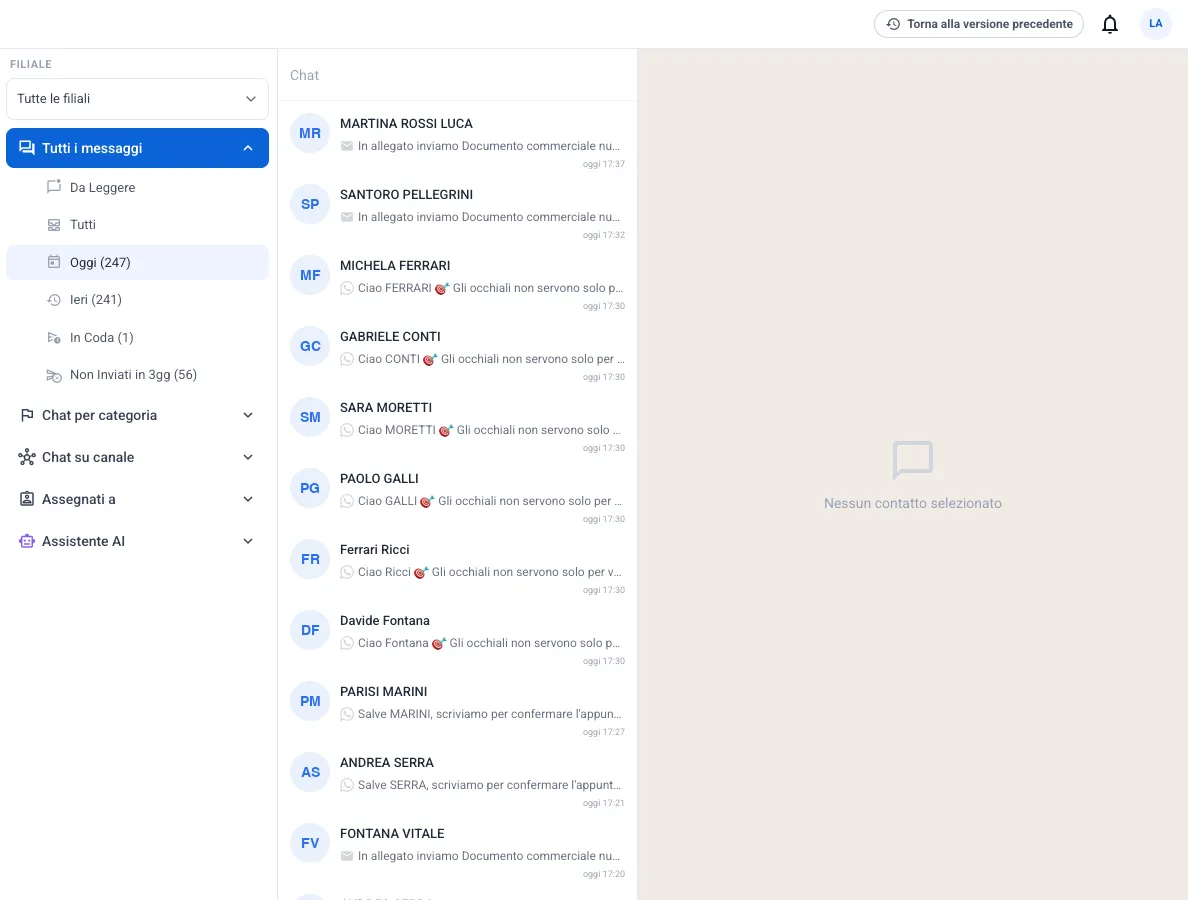Expand the Assegnati a chevron

(x=248, y=499)
